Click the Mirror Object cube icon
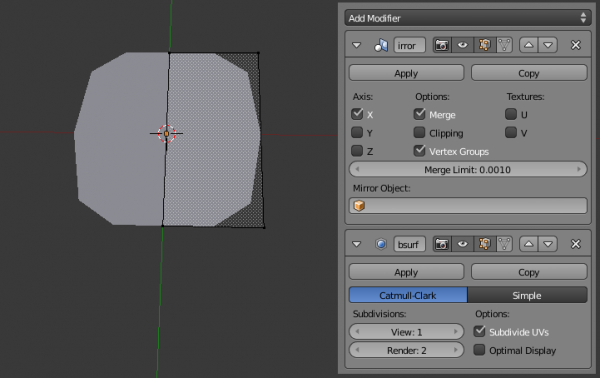The width and height of the screenshot is (600, 378). click(359, 205)
